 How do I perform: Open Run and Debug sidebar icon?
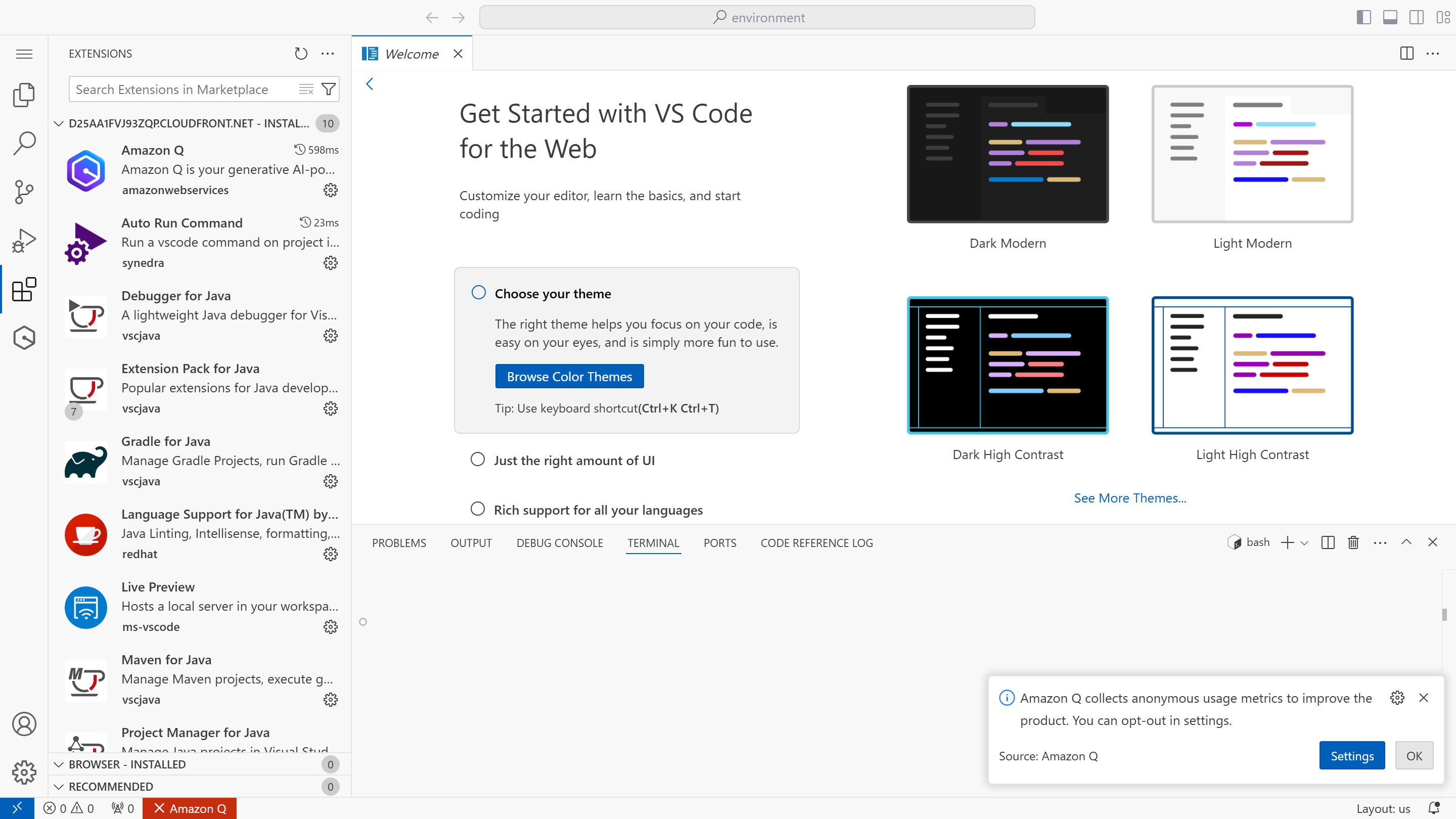(24, 241)
